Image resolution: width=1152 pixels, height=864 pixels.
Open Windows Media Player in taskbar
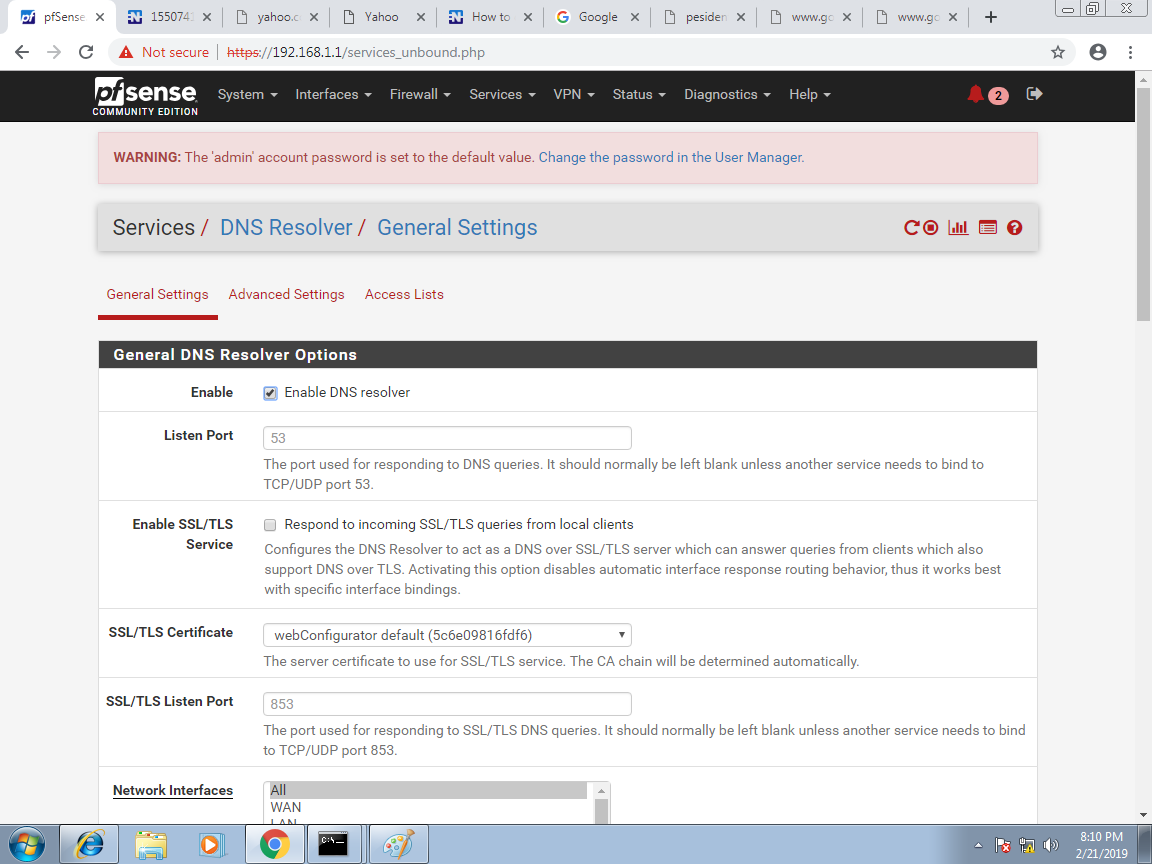pyautogui.click(x=212, y=845)
